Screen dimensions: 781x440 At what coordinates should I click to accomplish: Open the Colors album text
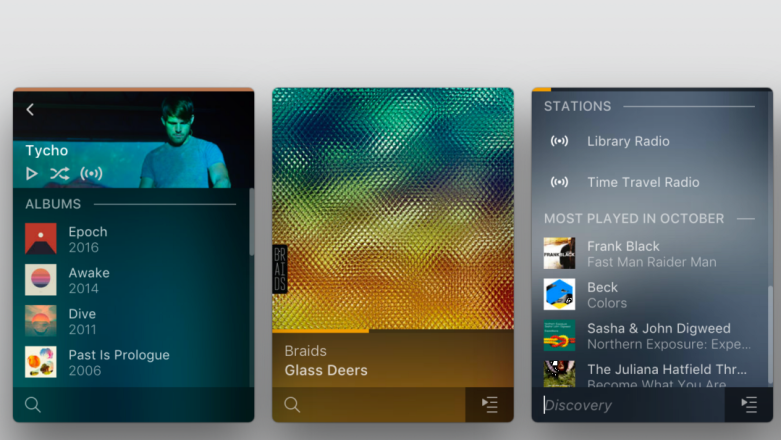607,303
